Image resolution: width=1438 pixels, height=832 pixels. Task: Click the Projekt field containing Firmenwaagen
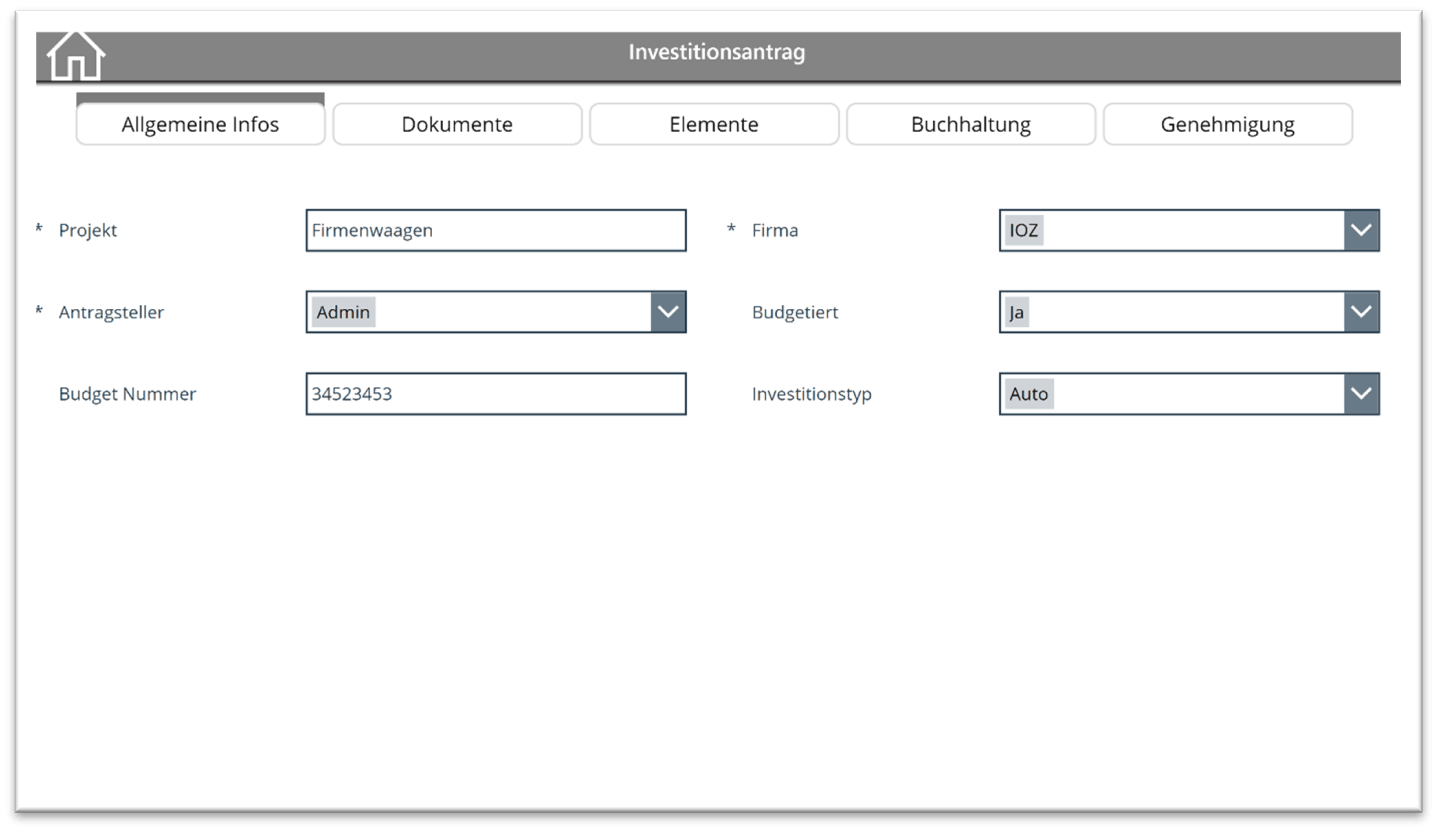tap(496, 230)
